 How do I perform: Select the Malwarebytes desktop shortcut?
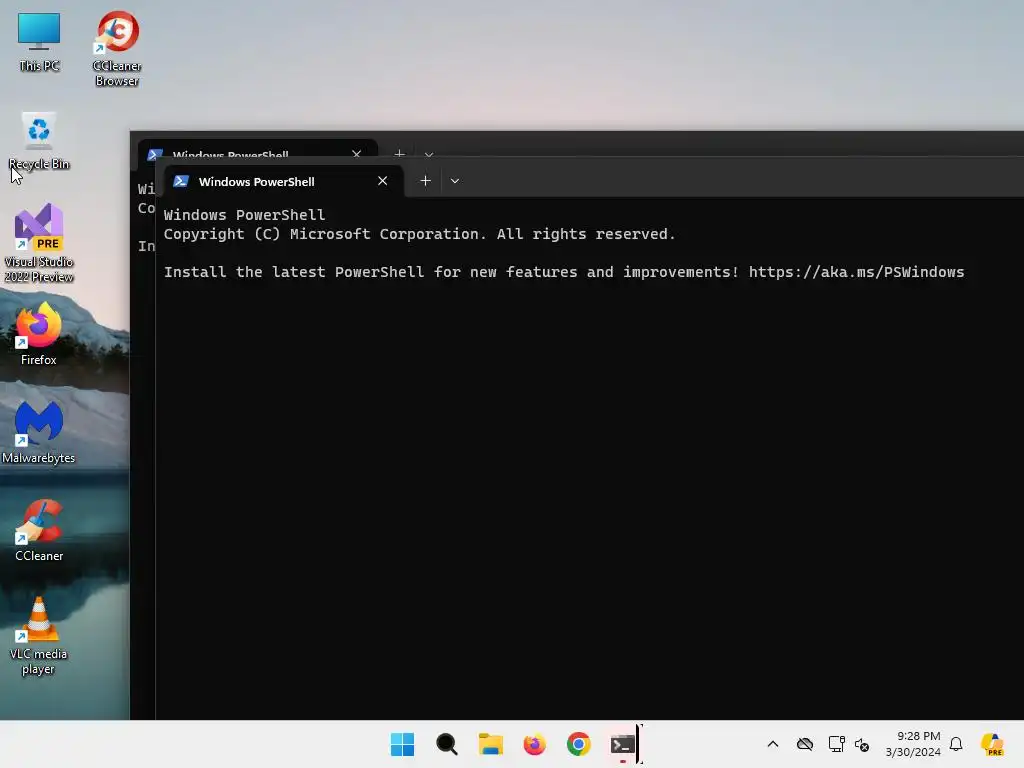39,432
